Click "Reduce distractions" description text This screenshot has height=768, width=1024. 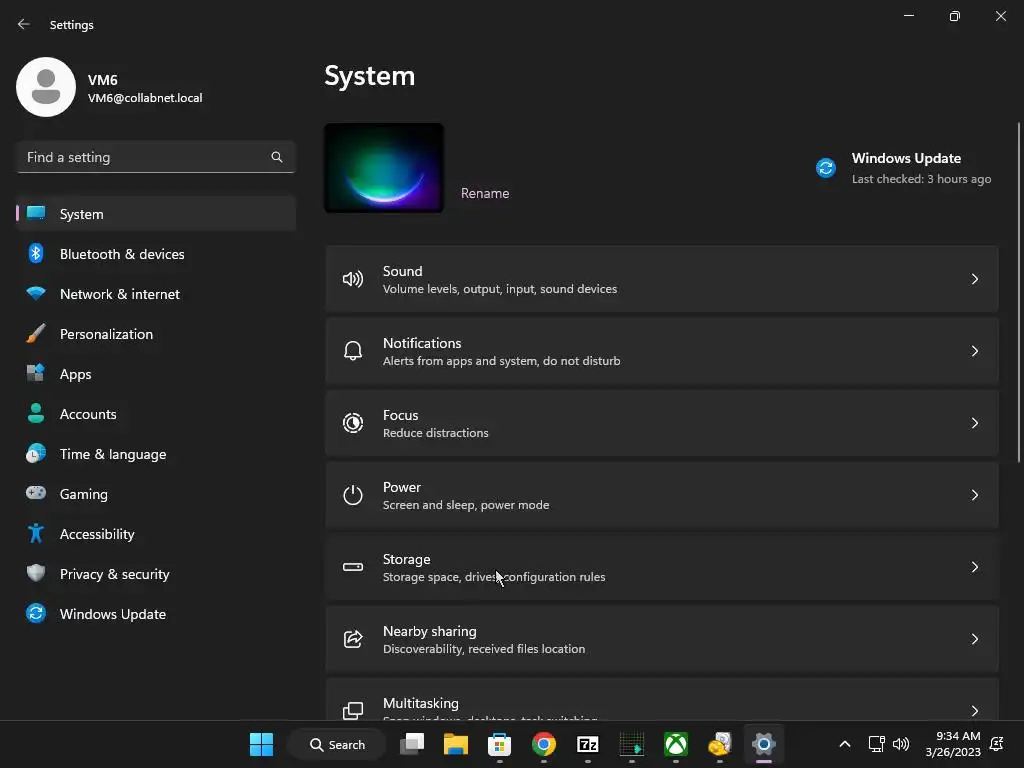point(436,433)
